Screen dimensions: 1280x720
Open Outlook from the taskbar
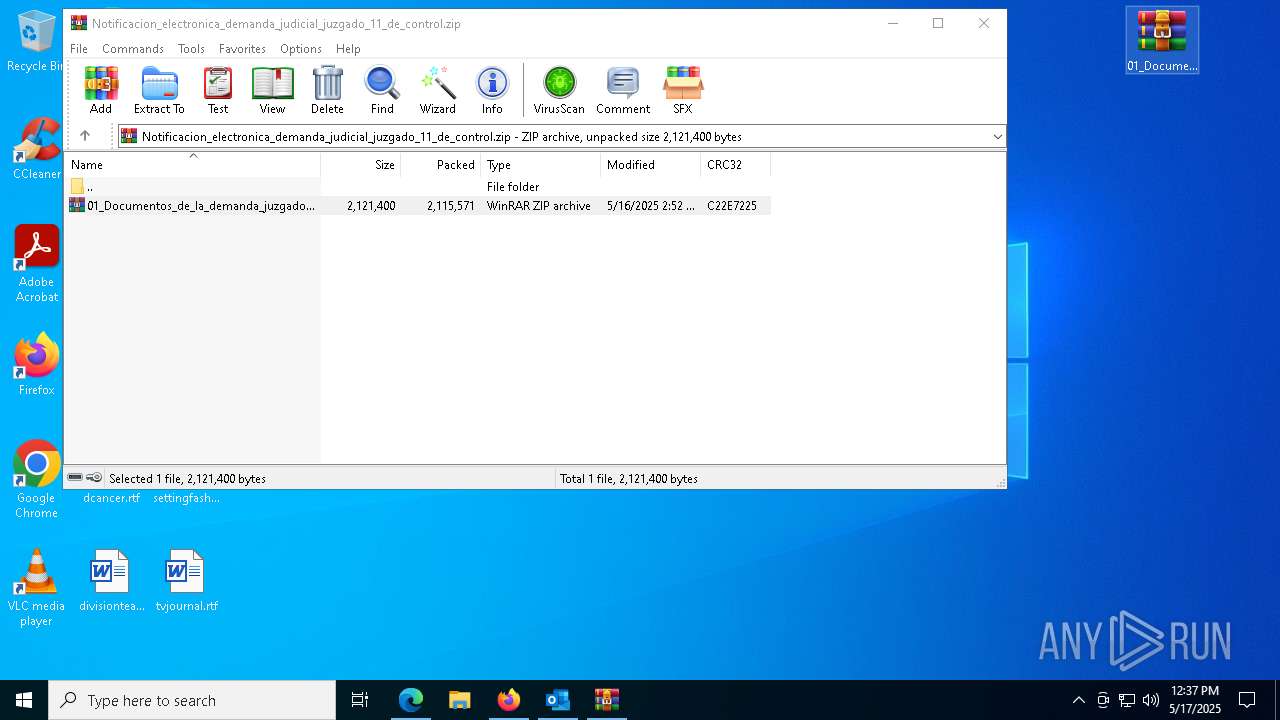coord(557,700)
